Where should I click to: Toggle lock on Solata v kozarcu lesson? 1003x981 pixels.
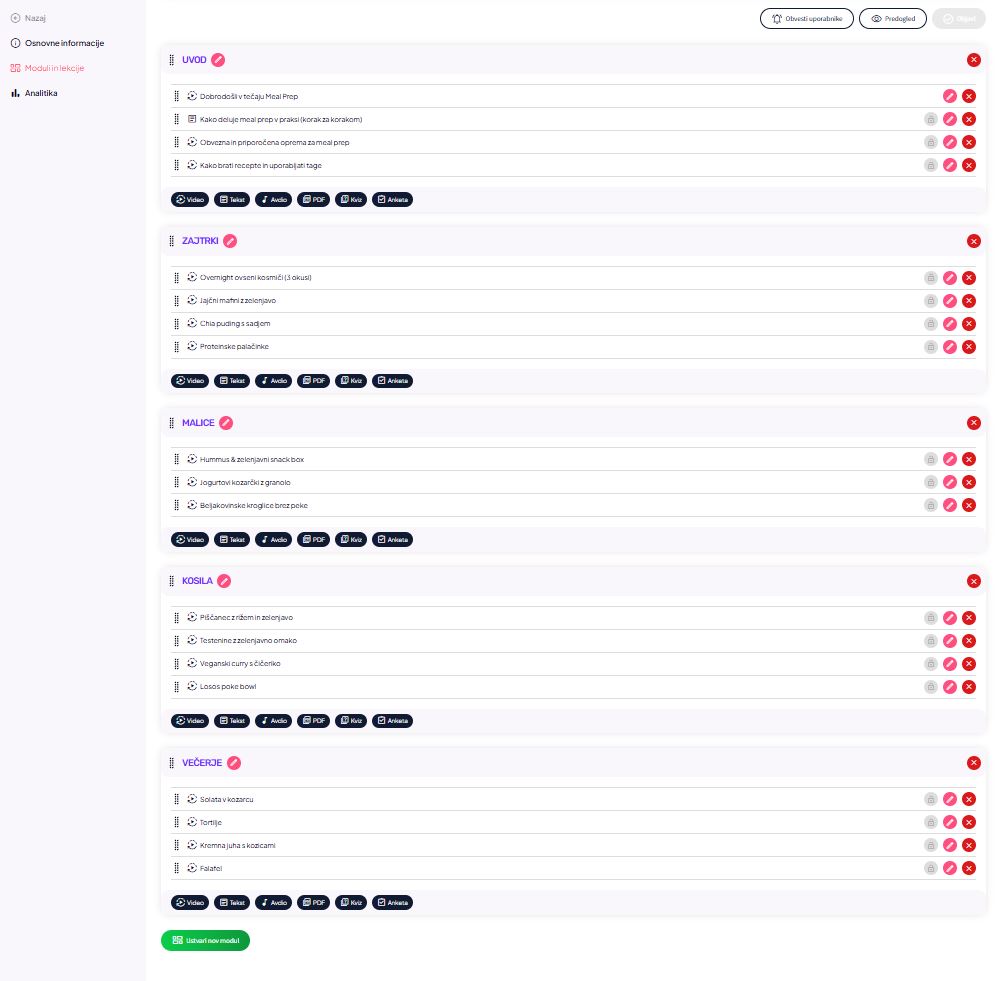point(931,800)
